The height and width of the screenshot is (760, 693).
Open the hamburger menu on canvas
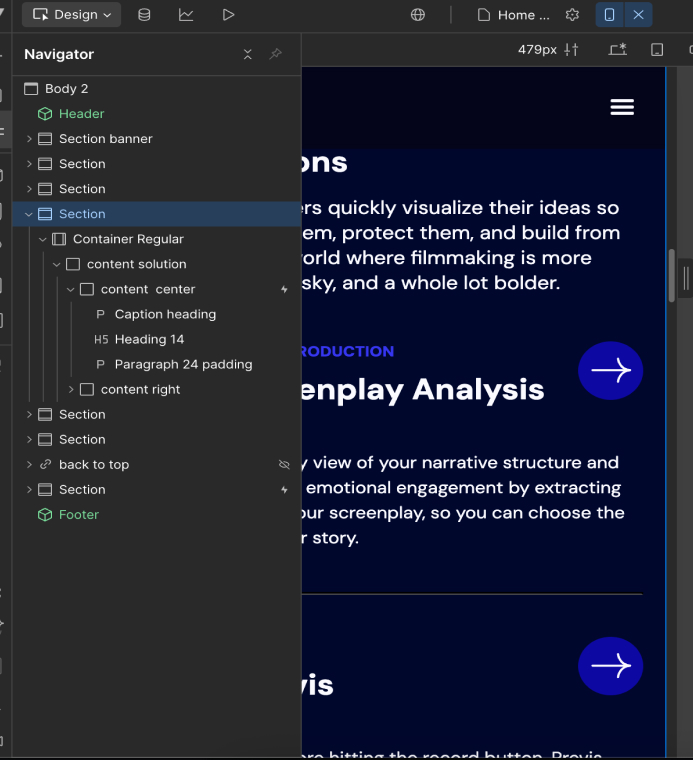(x=622, y=107)
